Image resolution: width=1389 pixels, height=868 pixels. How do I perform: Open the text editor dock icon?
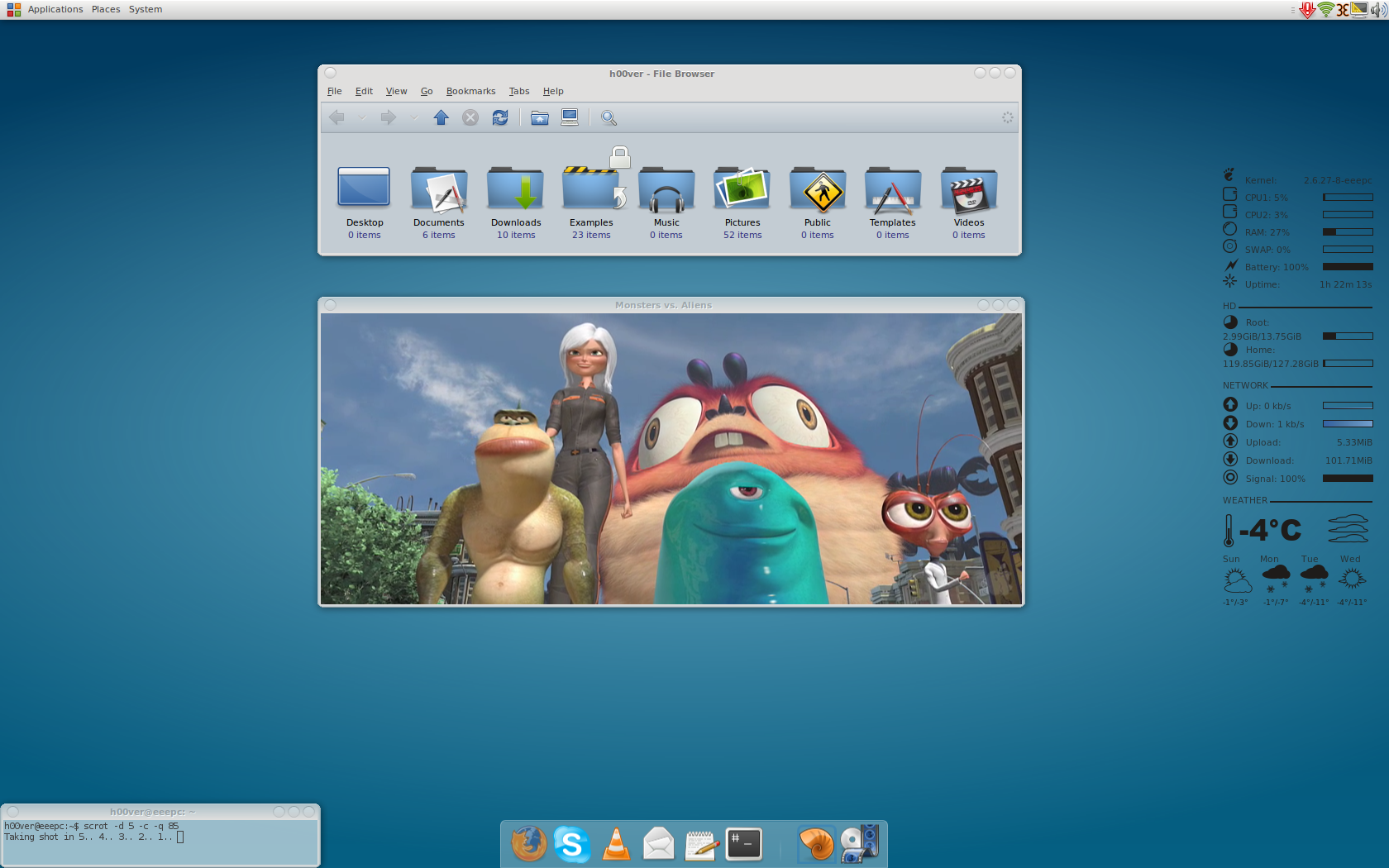click(701, 845)
